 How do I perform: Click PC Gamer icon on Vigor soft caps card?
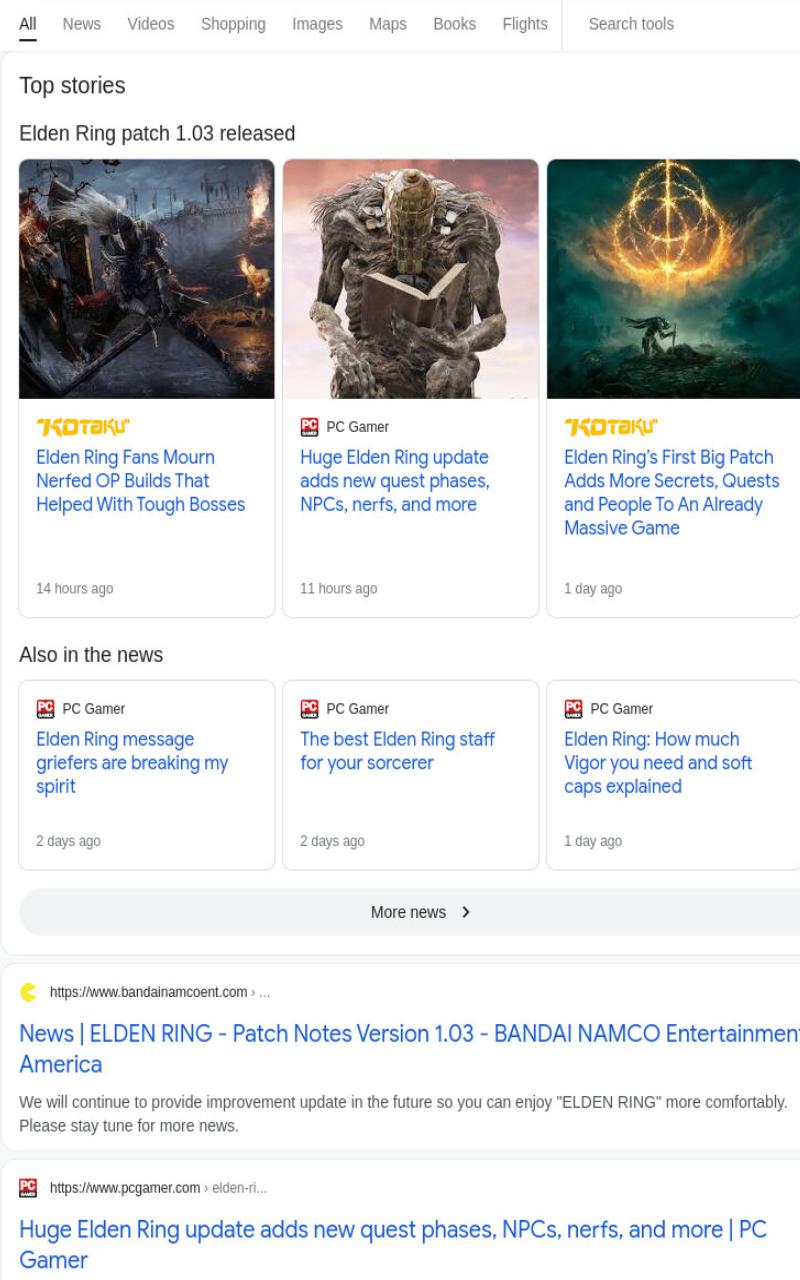[573, 709]
